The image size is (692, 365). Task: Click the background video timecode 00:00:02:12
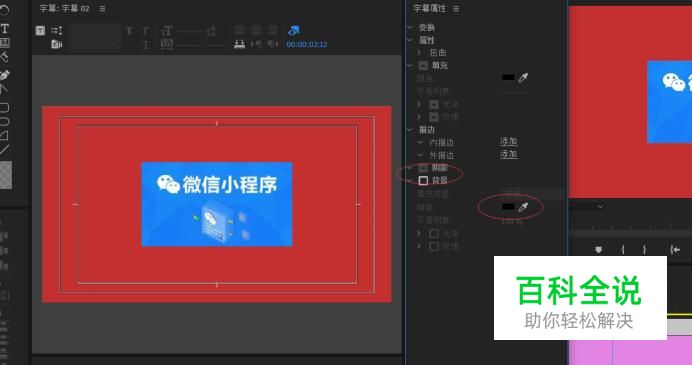(307, 44)
